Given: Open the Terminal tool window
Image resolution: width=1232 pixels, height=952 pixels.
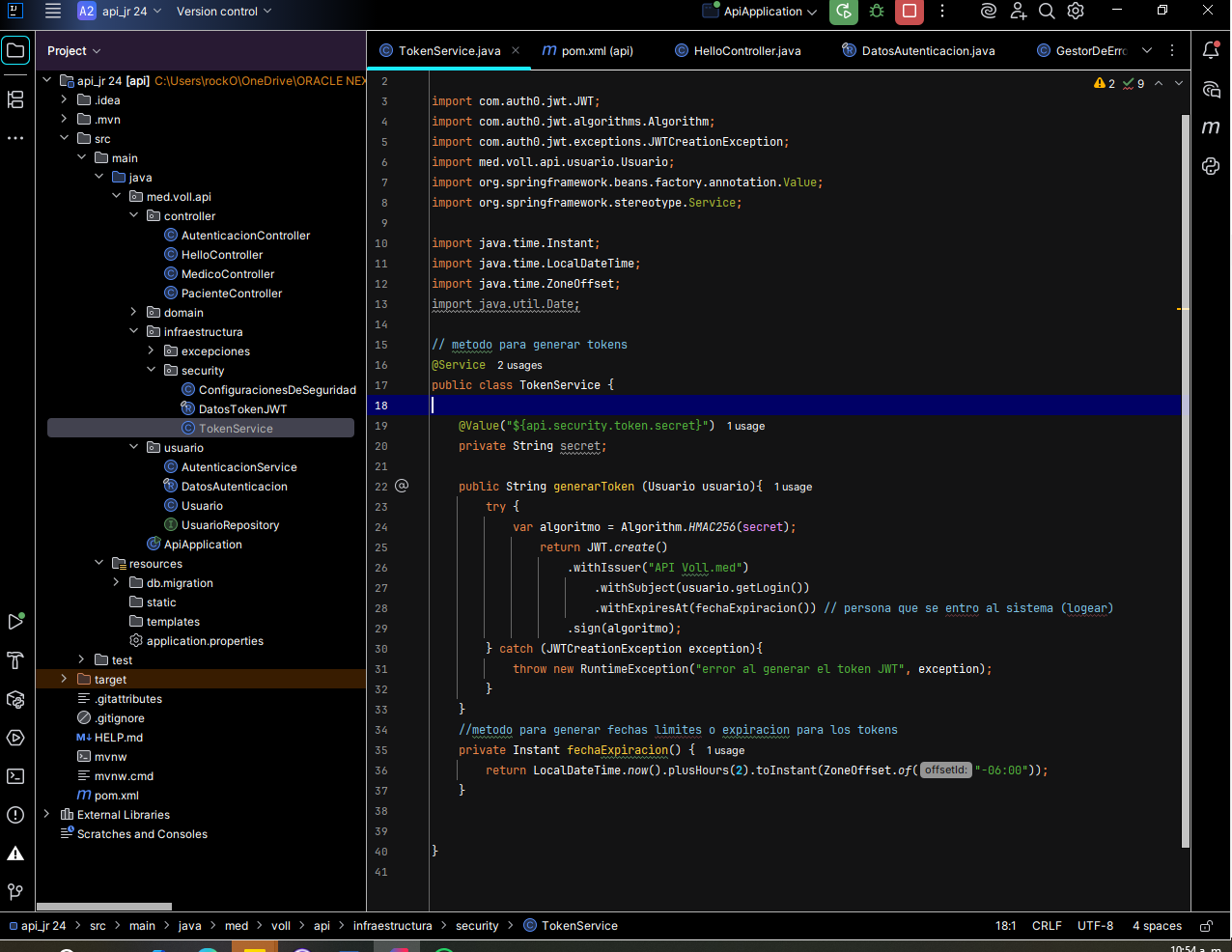Looking at the screenshot, I should pyautogui.click(x=15, y=776).
